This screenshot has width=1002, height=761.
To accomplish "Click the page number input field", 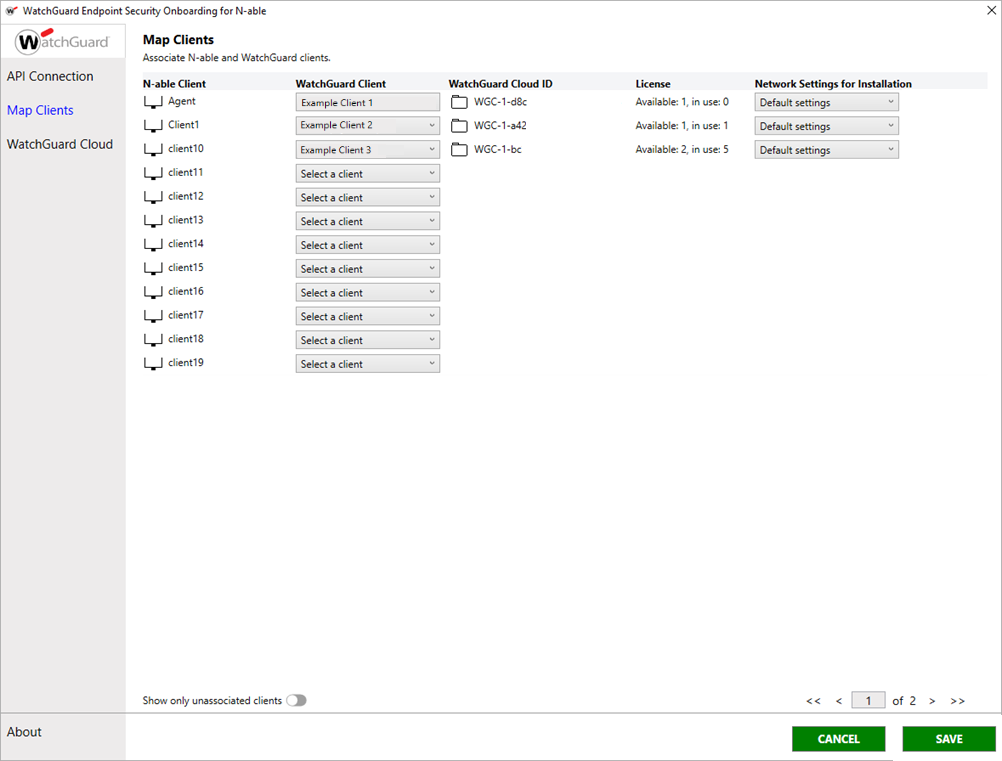I will 867,700.
